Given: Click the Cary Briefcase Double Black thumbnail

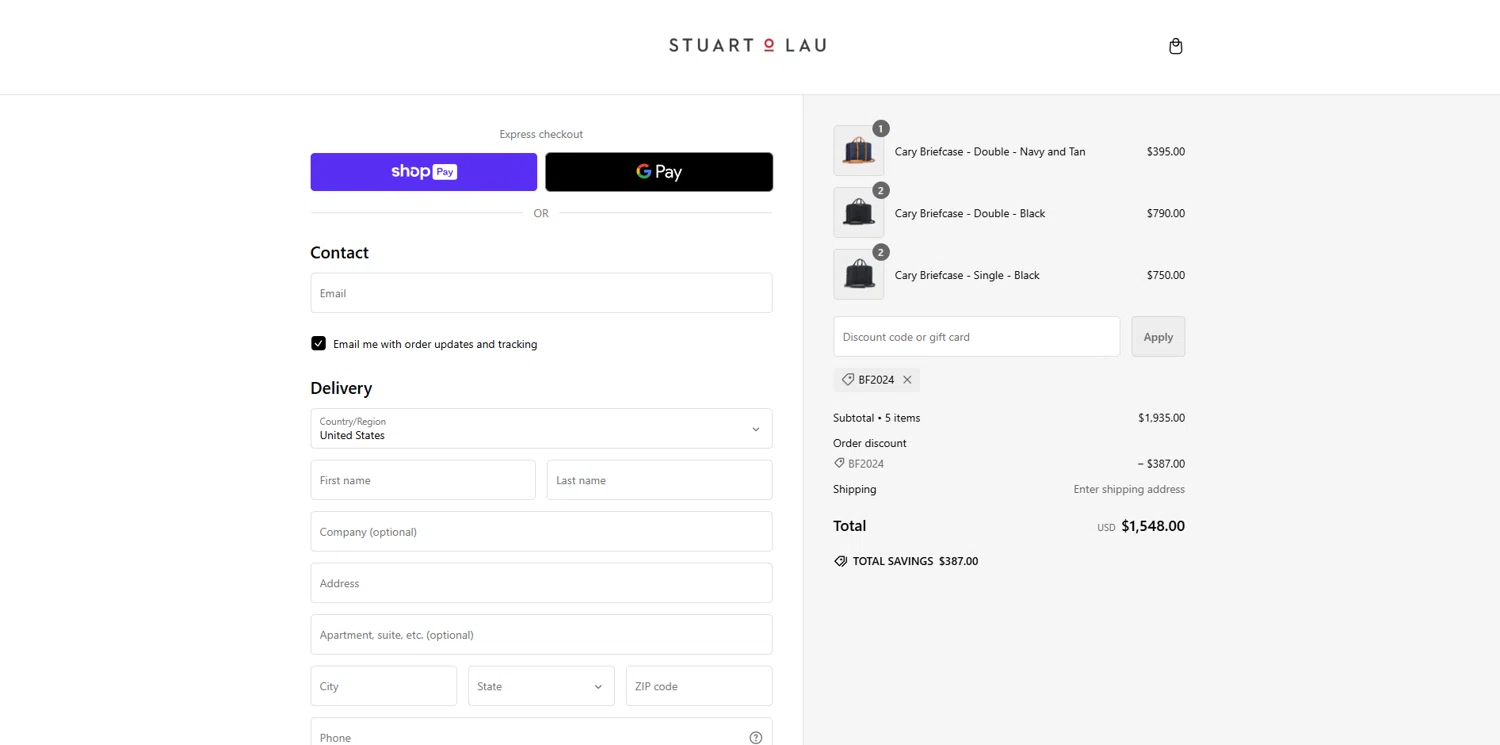Looking at the screenshot, I should (x=859, y=213).
